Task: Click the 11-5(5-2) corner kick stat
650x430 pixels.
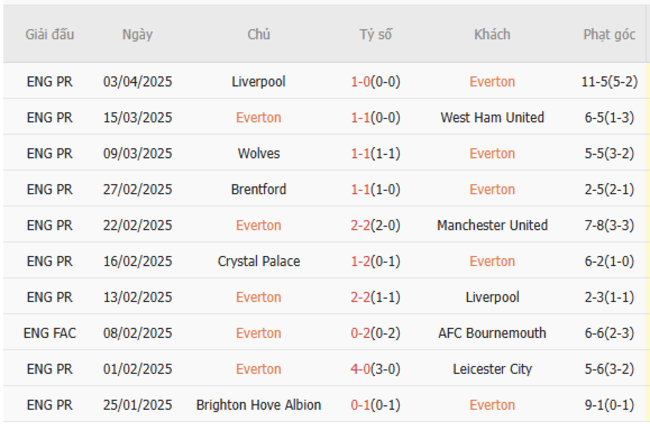Action: pos(609,82)
